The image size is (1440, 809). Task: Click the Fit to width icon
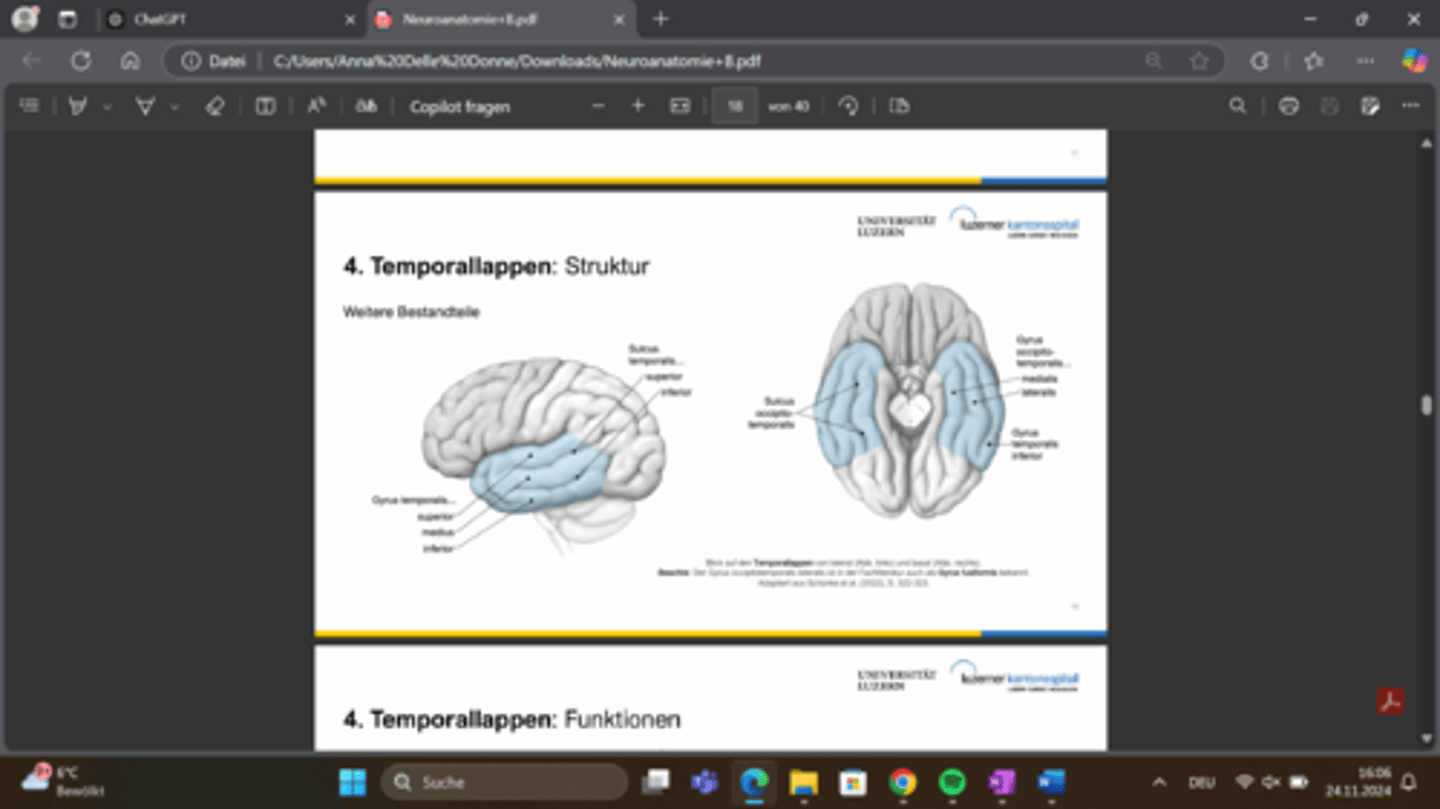tap(680, 106)
